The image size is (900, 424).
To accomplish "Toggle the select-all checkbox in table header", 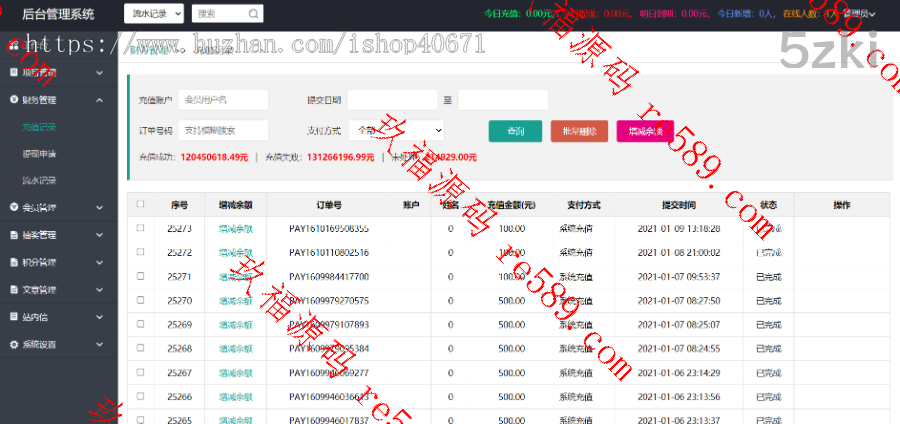I will pyautogui.click(x=140, y=204).
